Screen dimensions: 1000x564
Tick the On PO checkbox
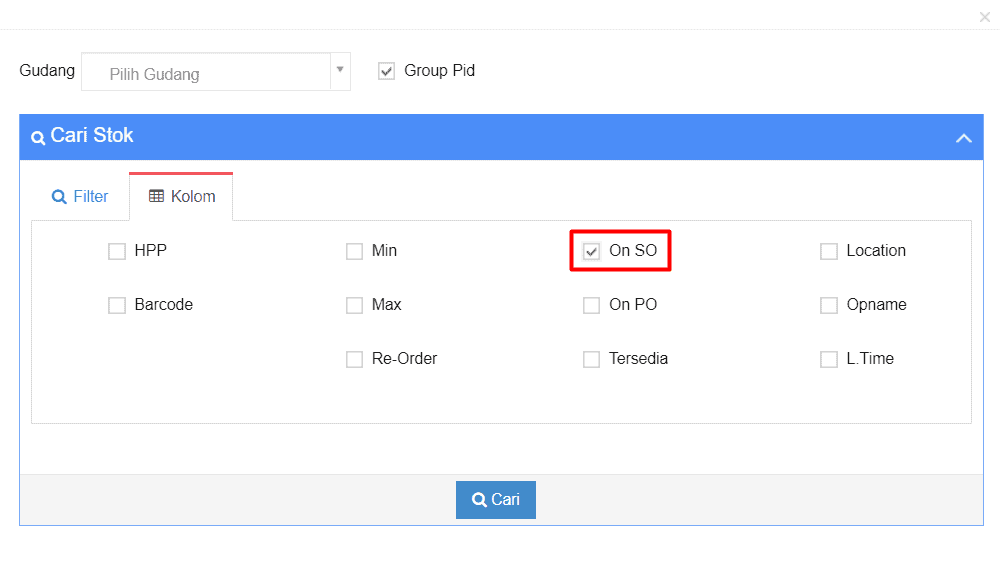[x=591, y=305]
